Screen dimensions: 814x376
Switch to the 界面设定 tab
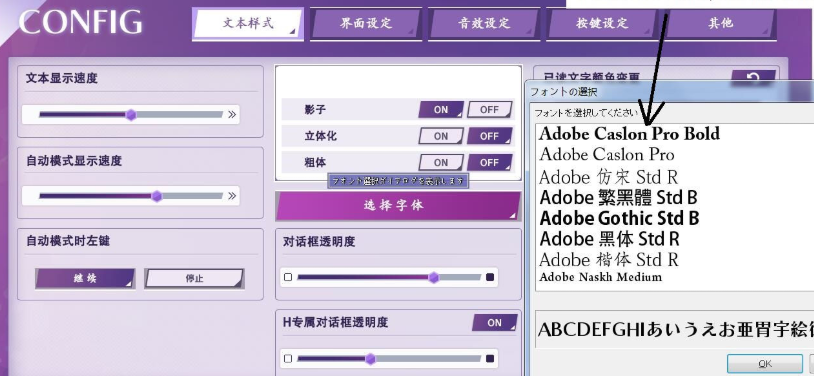click(366, 24)
